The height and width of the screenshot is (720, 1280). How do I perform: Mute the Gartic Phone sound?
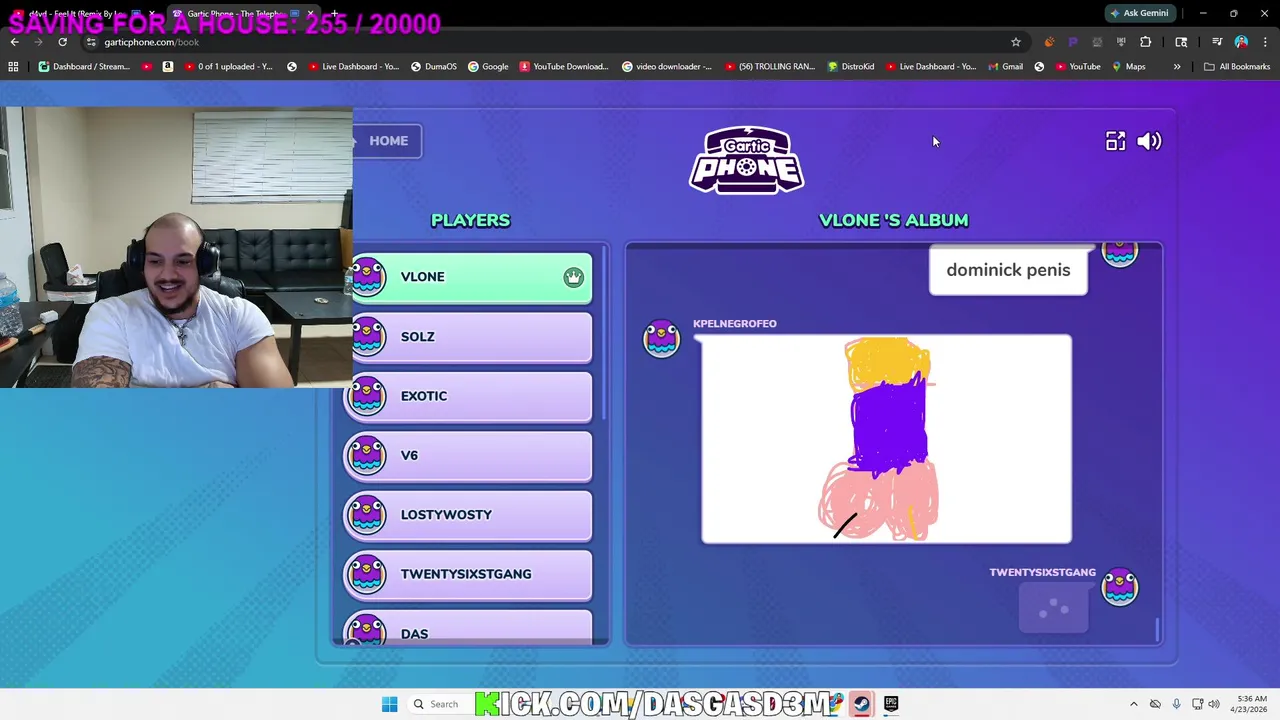1150,141
